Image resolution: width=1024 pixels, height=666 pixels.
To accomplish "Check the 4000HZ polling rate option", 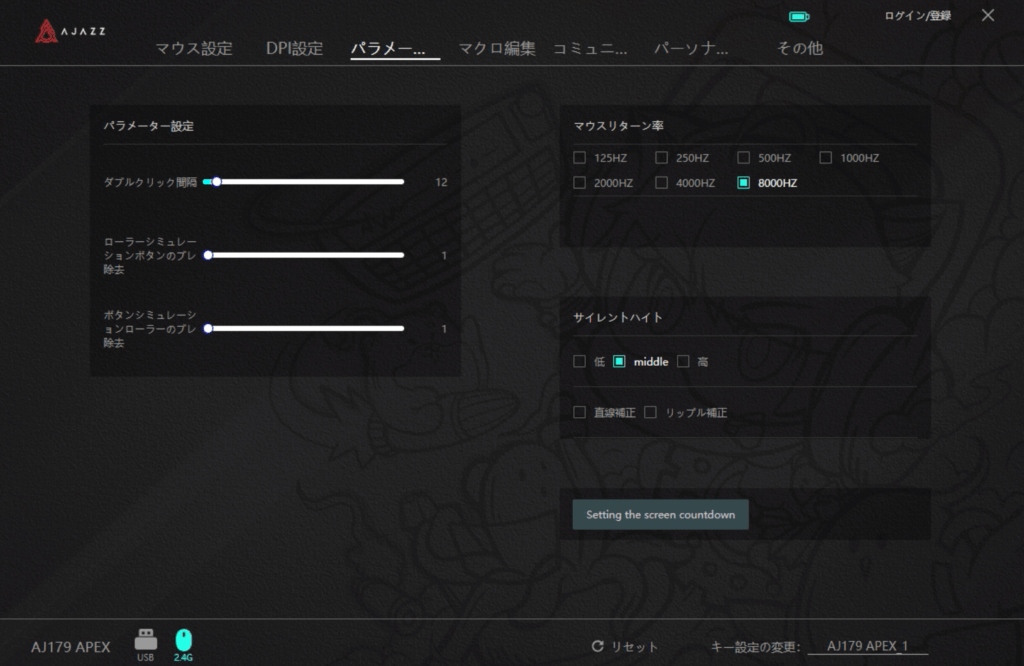I will (x=662, y=183).
